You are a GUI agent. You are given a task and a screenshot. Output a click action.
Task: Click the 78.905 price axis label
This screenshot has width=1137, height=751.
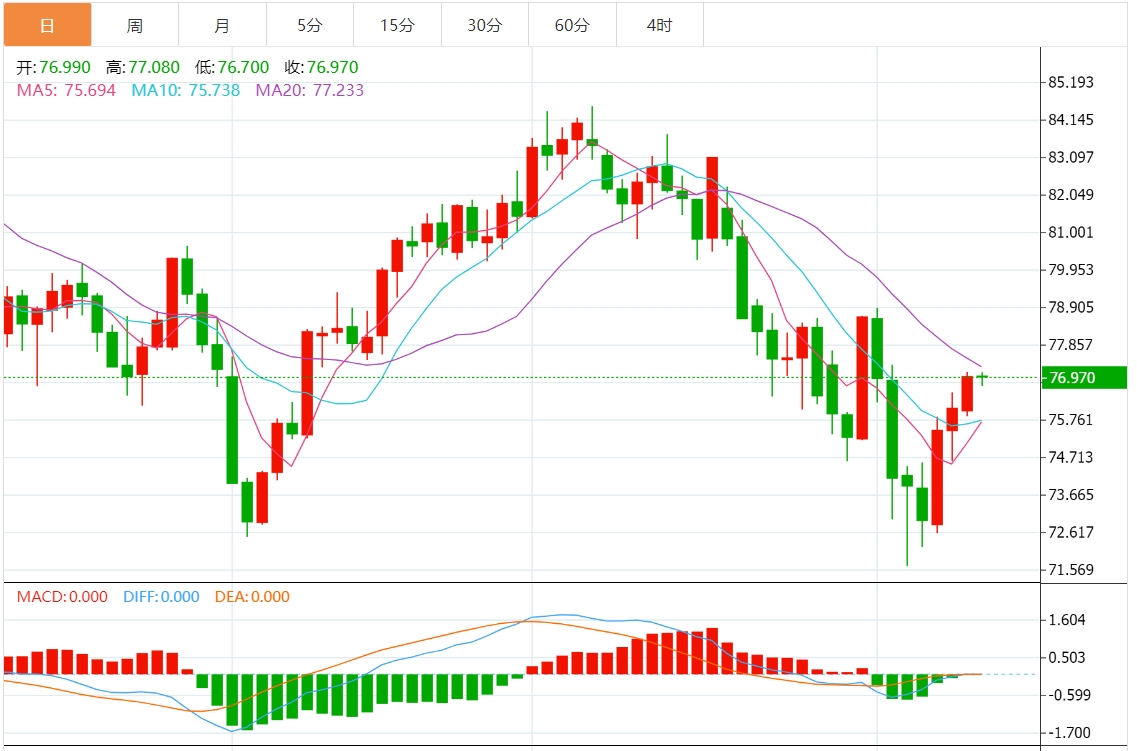[1071, 307]
